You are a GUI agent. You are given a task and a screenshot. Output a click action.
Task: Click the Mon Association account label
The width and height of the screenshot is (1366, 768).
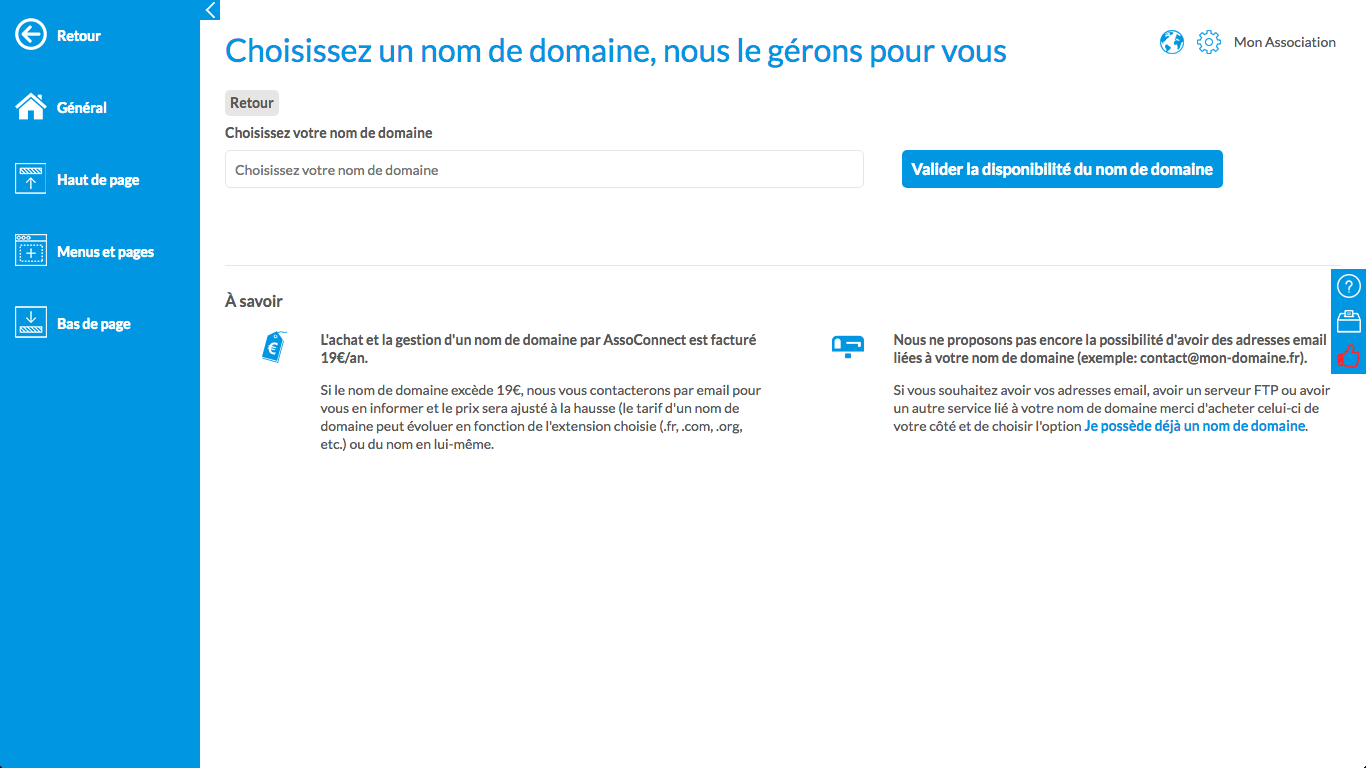click(1285, 42)
